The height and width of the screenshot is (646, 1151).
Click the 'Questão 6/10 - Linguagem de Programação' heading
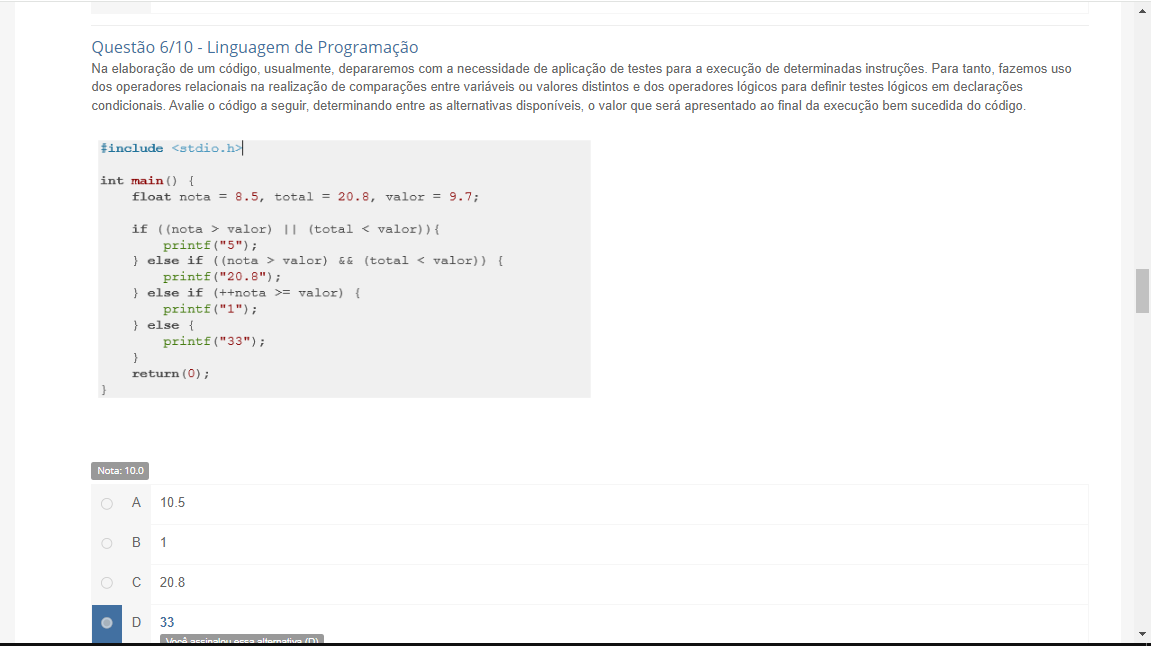point(254,47)
